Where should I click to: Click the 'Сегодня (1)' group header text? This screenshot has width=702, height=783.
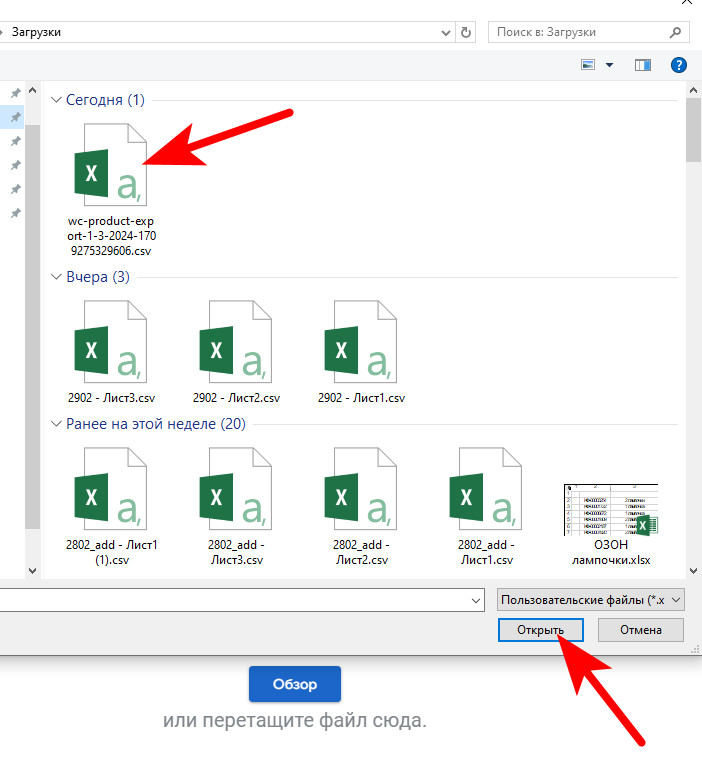click(x=105, y=100)
